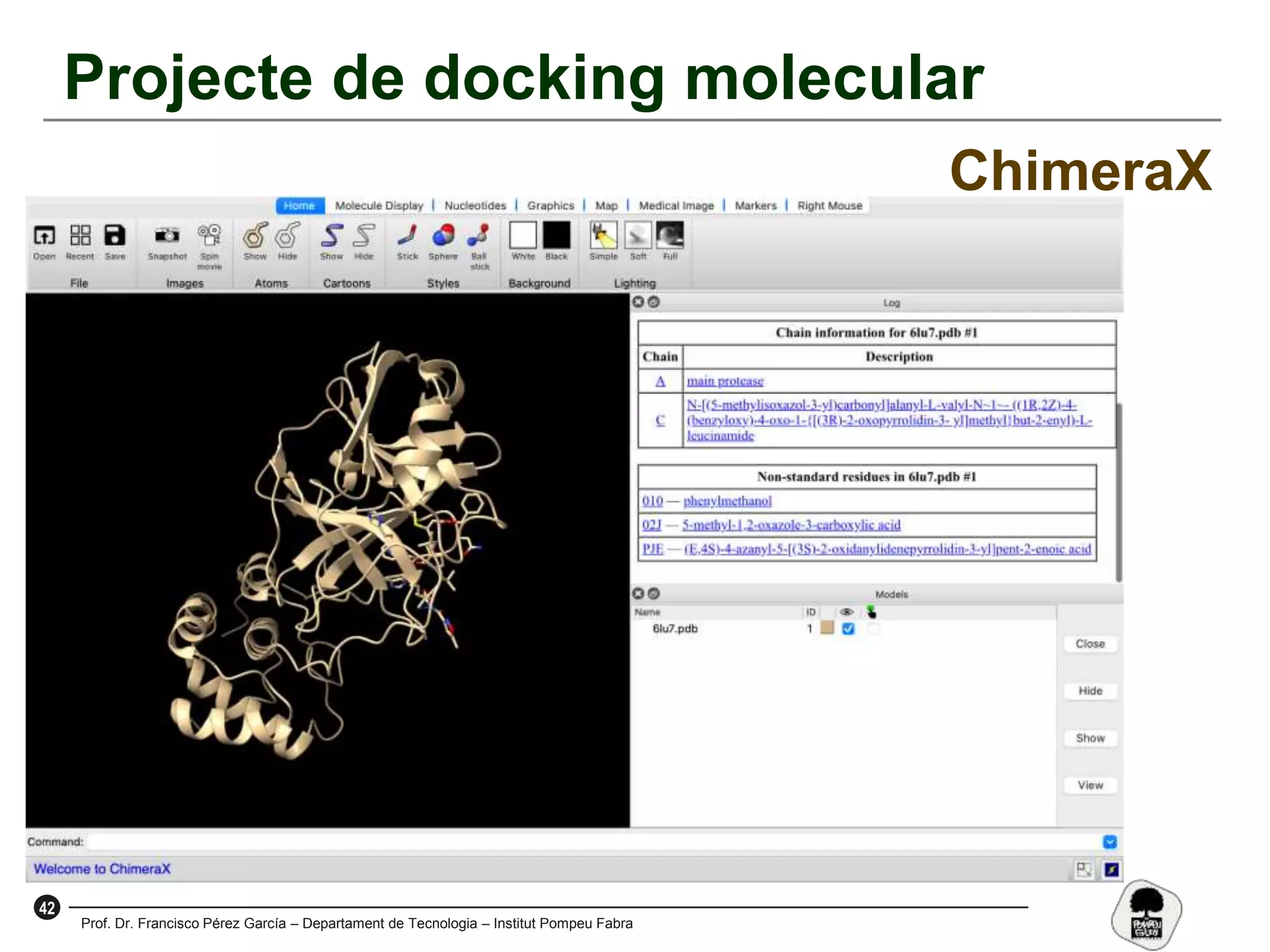
Task: Choose Simple lighting
Action: [603, 242]
